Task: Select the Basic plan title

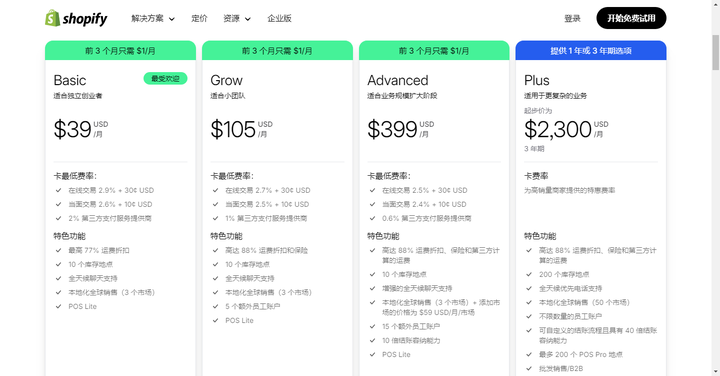Action: (70, 80)
